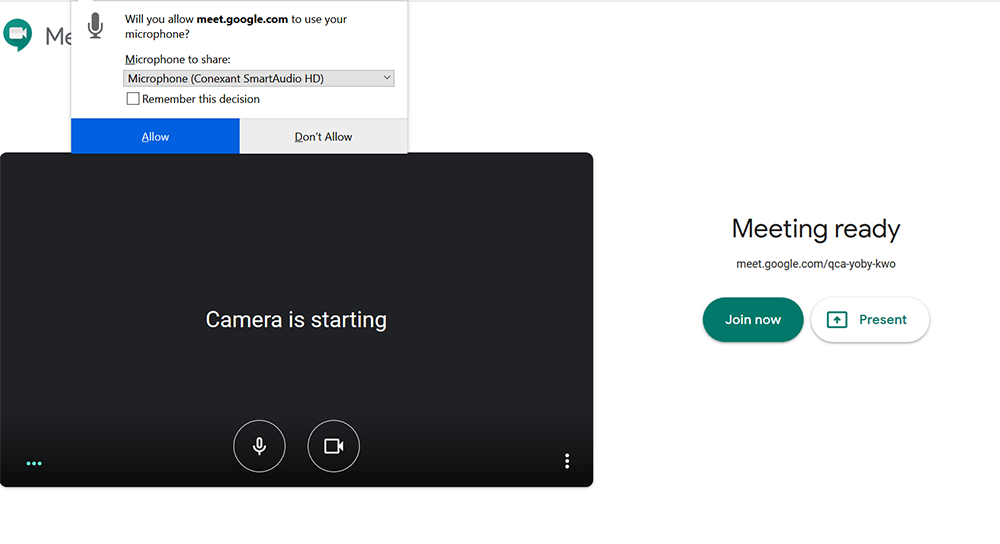The width and height of the screenshot is (1000, 544).
Task: Mute the microphone in the video preview
Action: (x=259, y=446)
